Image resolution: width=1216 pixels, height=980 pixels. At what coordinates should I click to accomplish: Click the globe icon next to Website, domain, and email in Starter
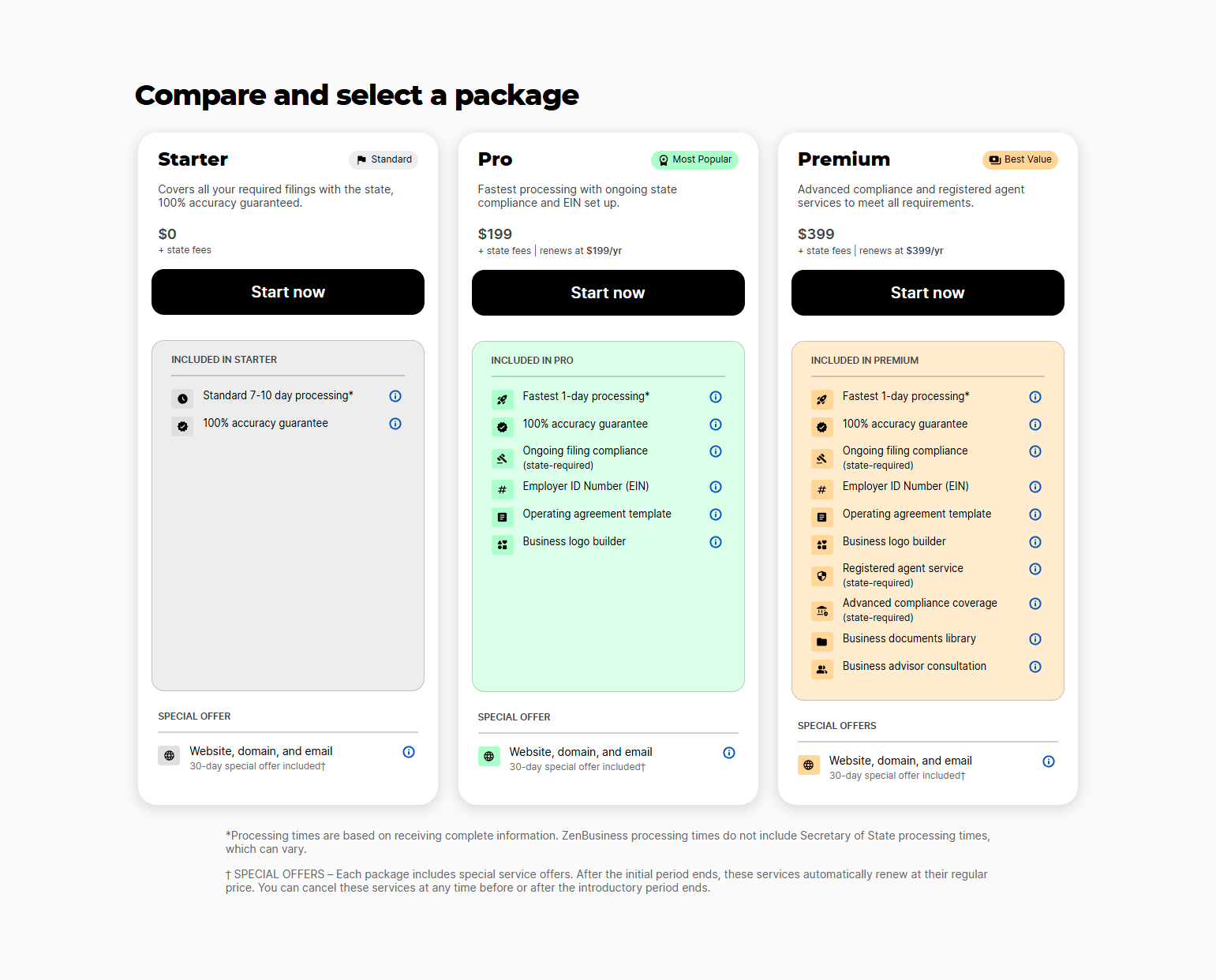tap(169, 755)
